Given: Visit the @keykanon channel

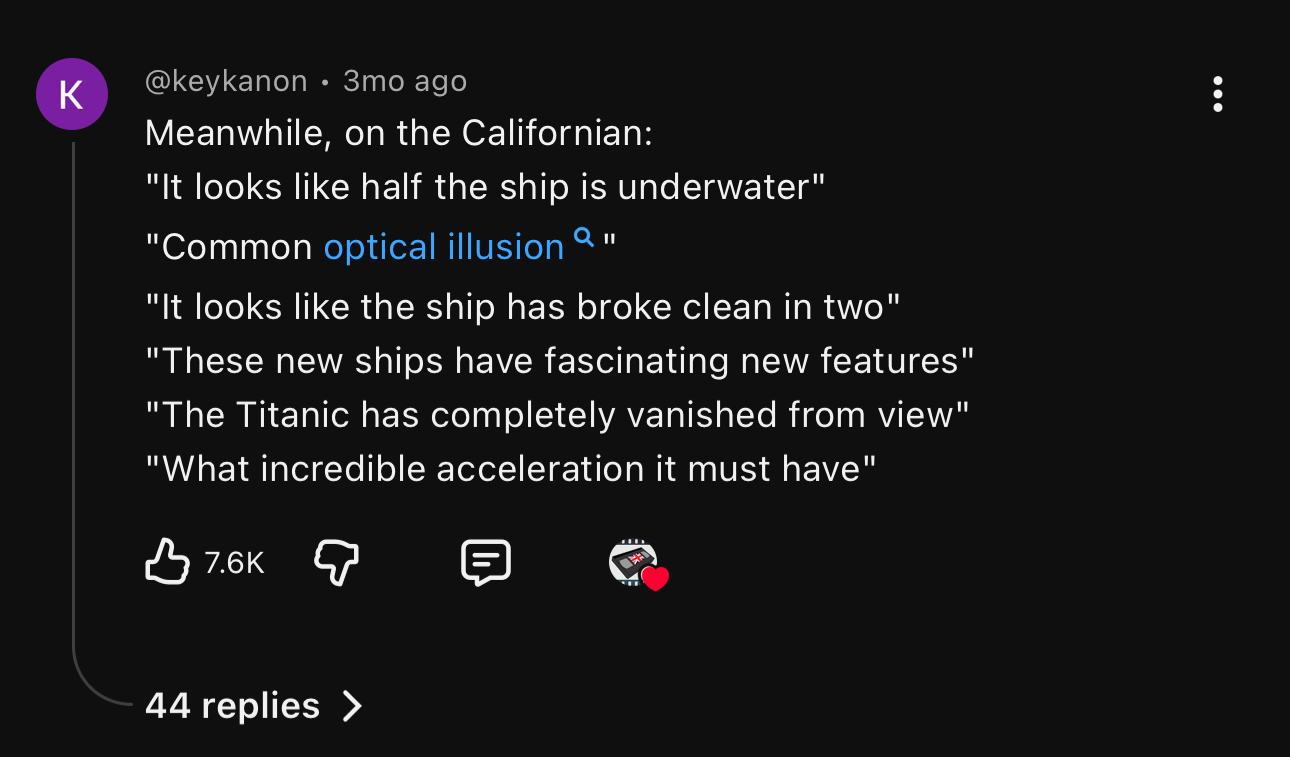Looking at the screenshot, I should (226, 81).
